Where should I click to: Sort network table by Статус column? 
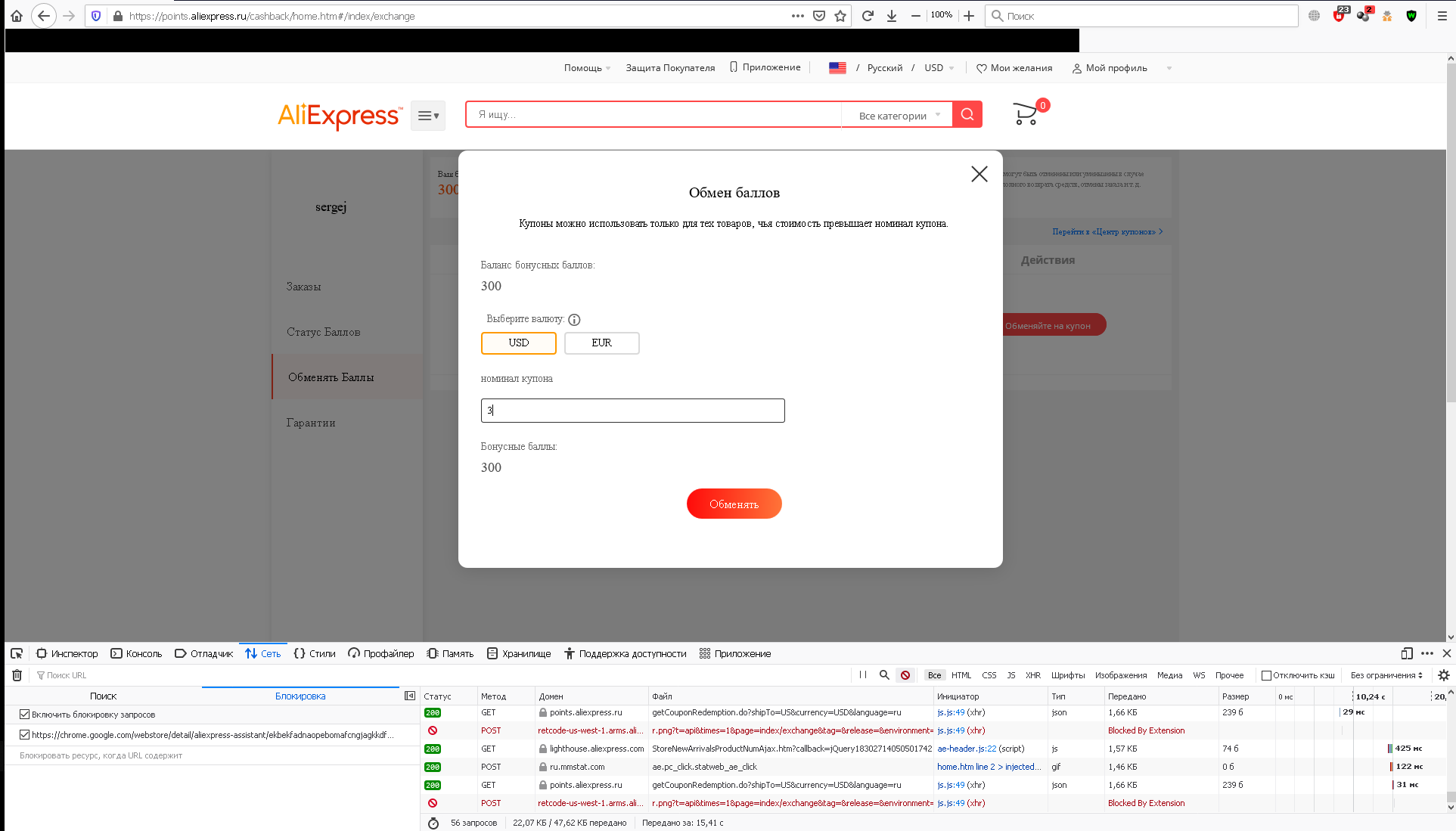click(x=448, y=696)
